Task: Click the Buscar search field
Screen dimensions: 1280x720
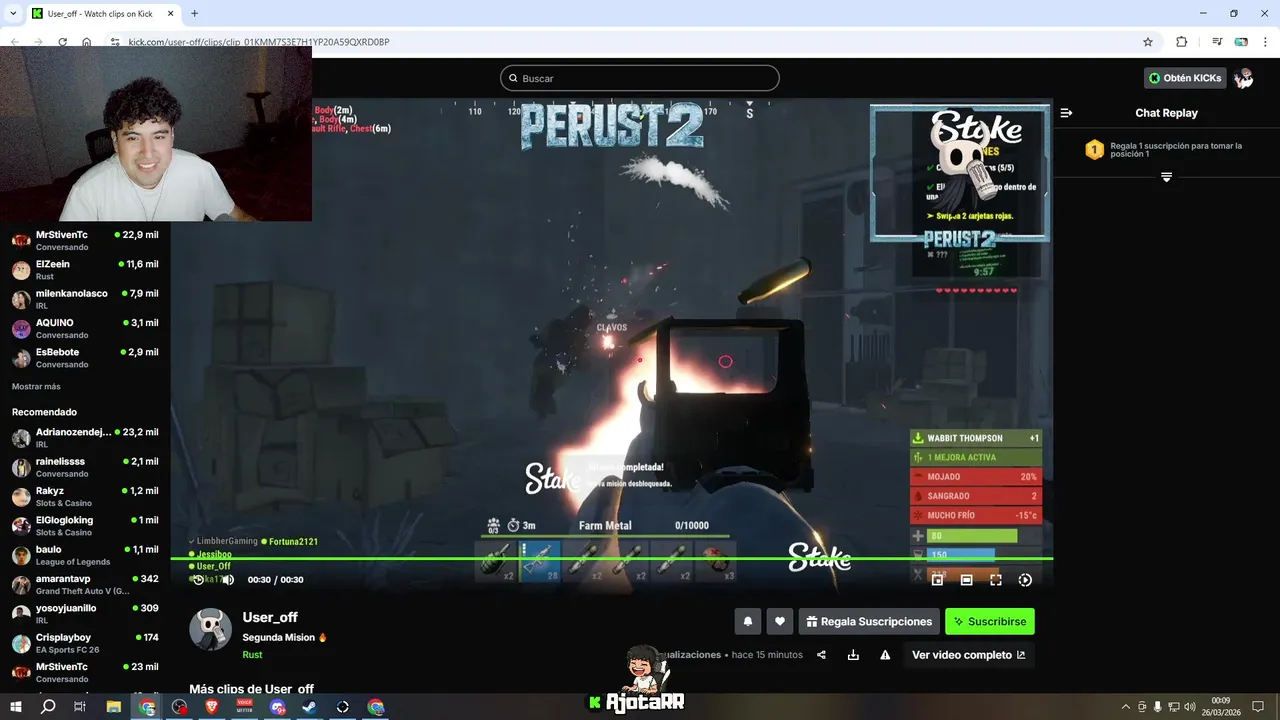Action: (x=640, y=78)
